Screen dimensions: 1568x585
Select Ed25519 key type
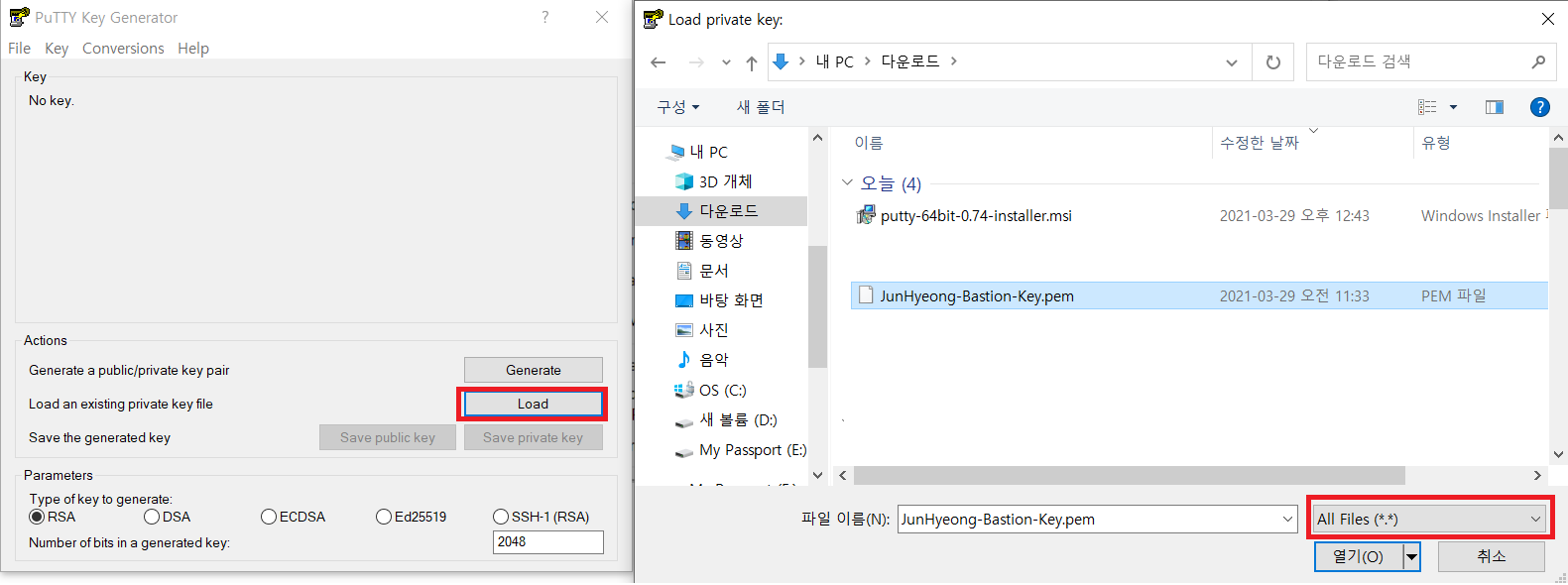point(384,517)
